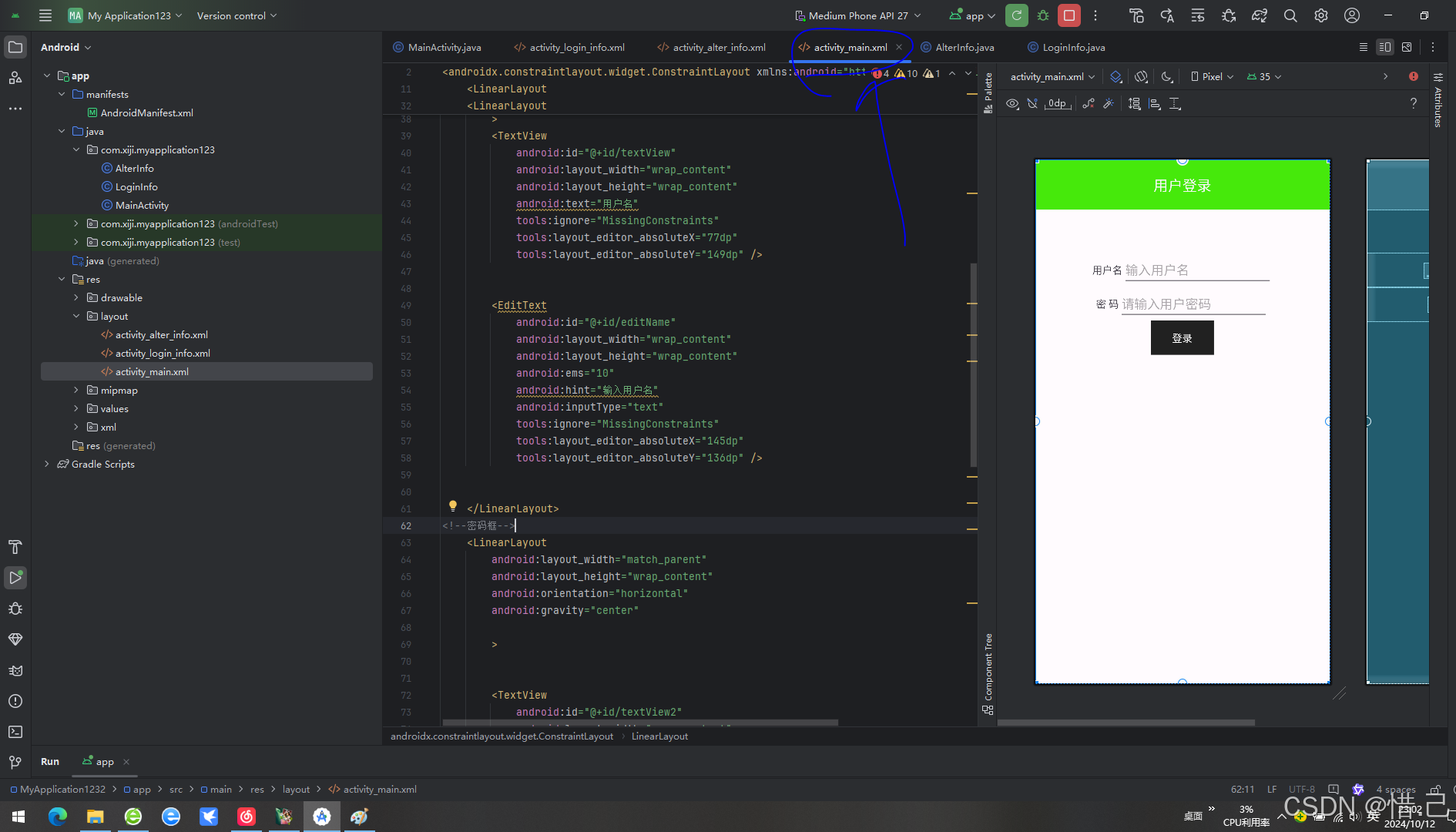This screenshot has height=832, width=1456.
Task: Open the Resource Manager tool window
Action: point(15,78)
